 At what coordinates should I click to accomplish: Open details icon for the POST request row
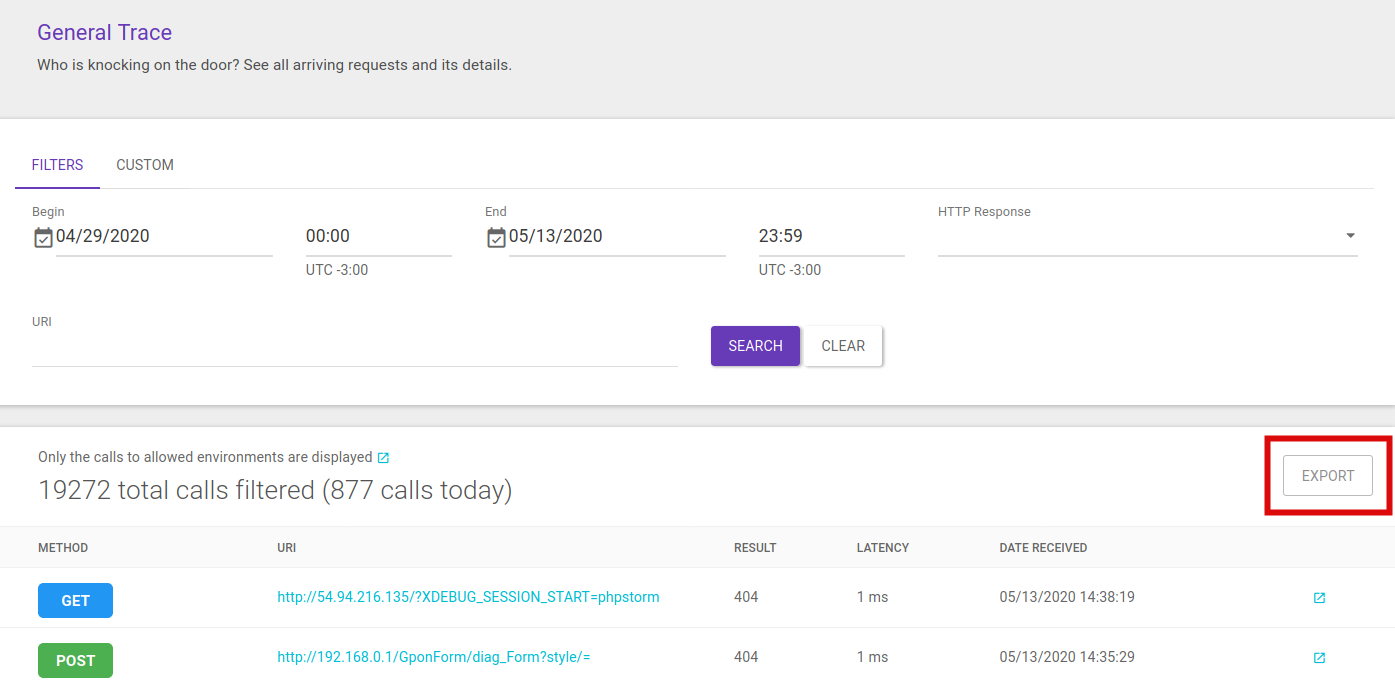[1319, 658]
